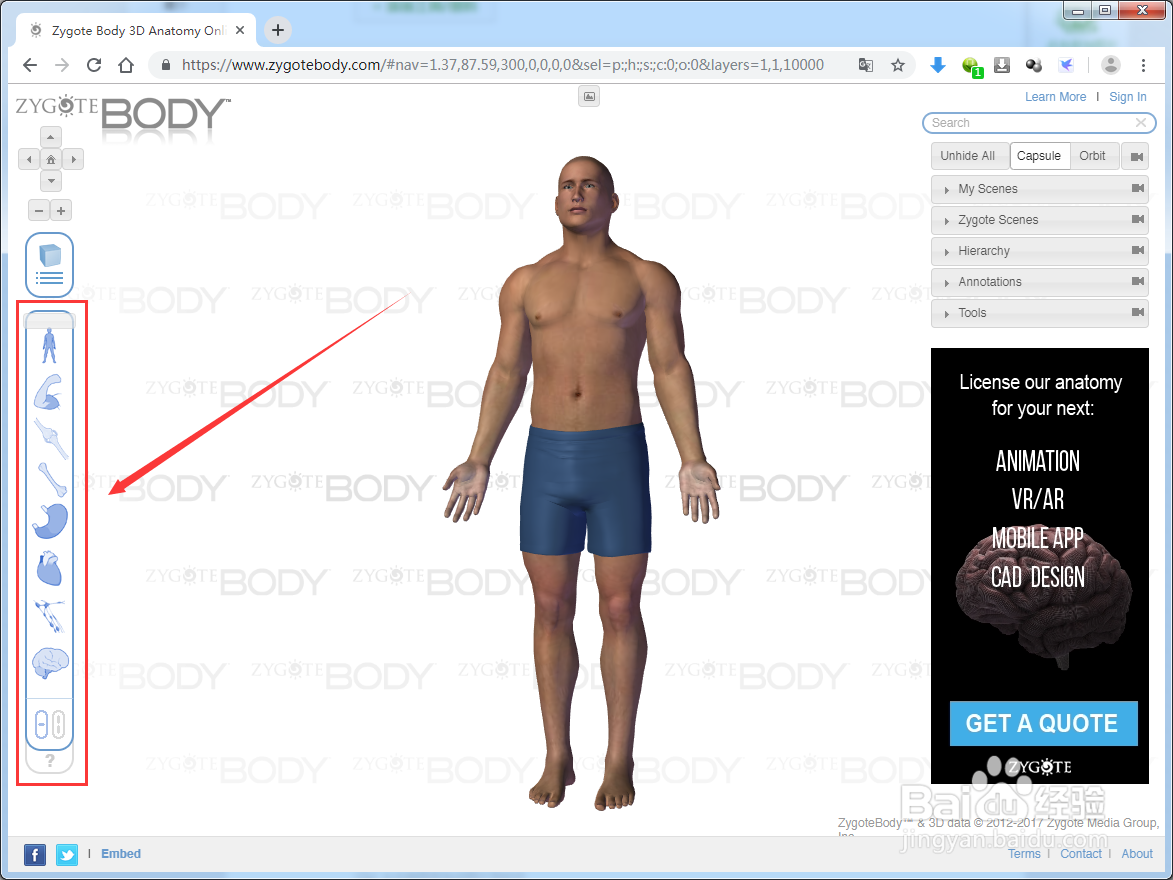Open the Embed link
Image resolution: width=1173 pixels, height=880 pixels.
tap(121, 854)
